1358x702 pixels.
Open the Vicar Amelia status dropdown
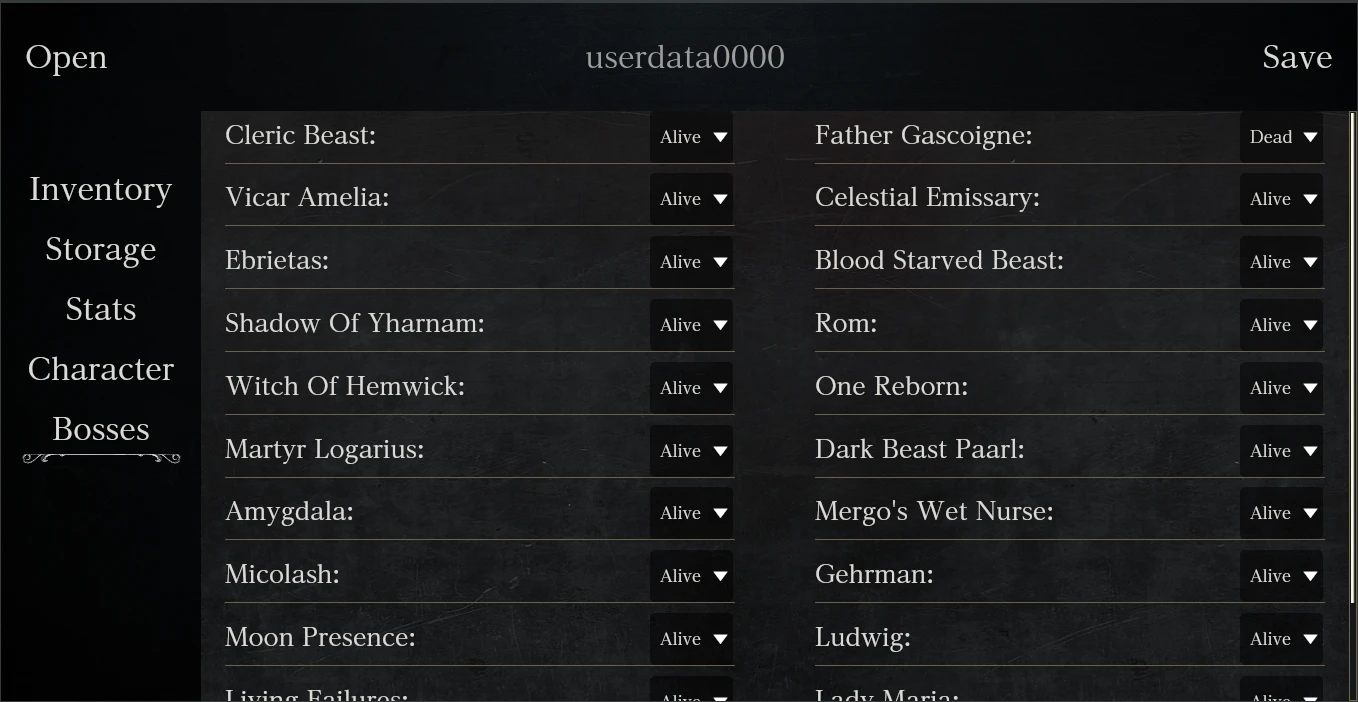coord(692,199)
